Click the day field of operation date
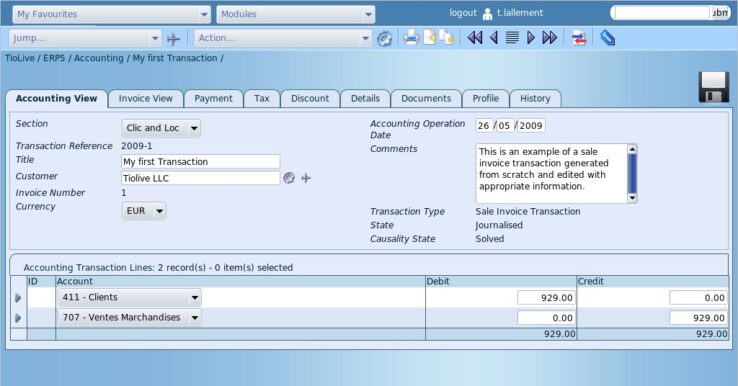 pyautogui.click(x=484, y=126)
